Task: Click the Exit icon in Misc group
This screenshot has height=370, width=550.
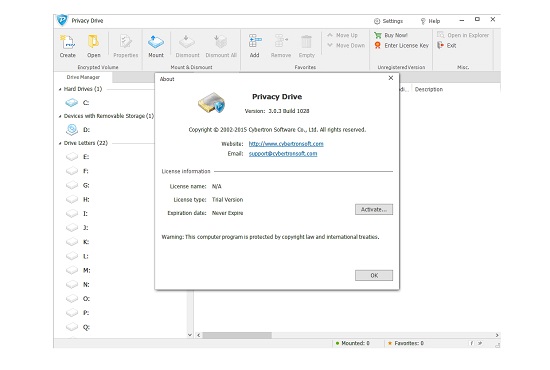Action: point(441,46)
